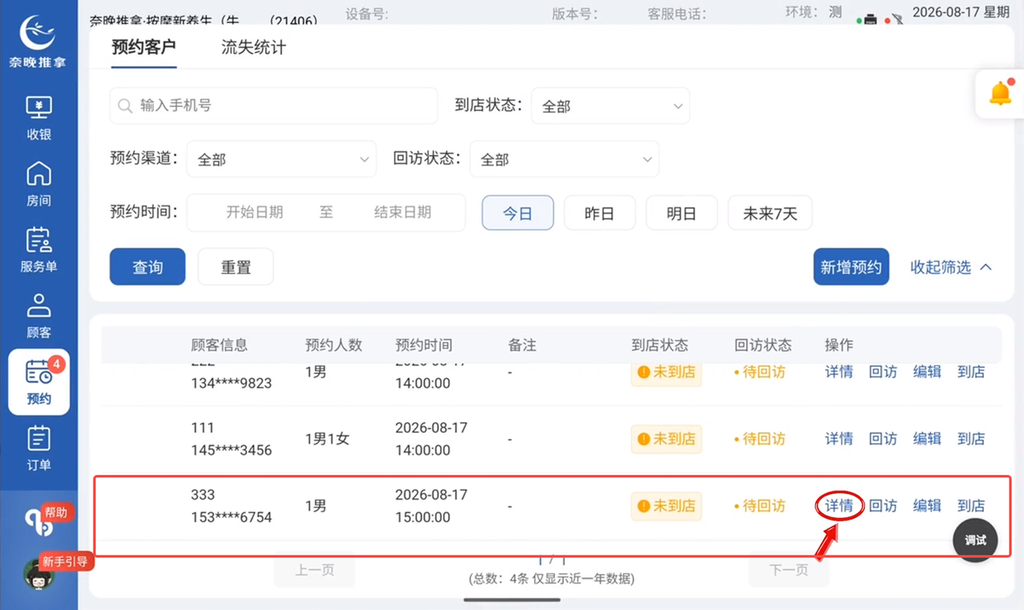The image size is (1024, 610).
Task: Click the 帮助 help icon
Action: (x=40, y=521)
